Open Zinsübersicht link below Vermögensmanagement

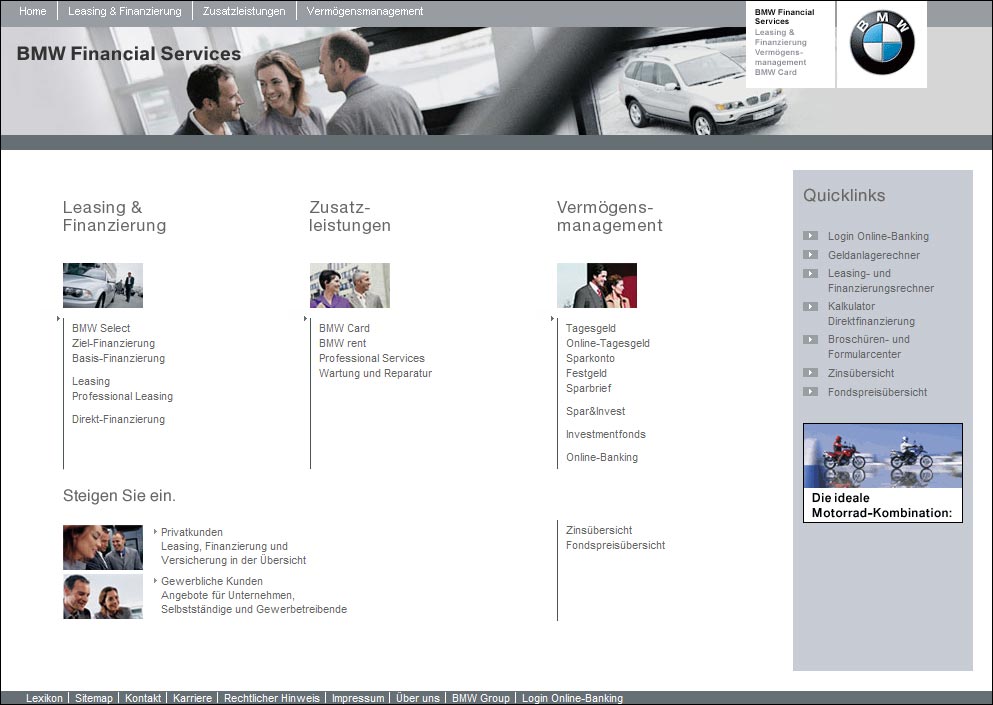pyautogui.click(x=599, y=530)
